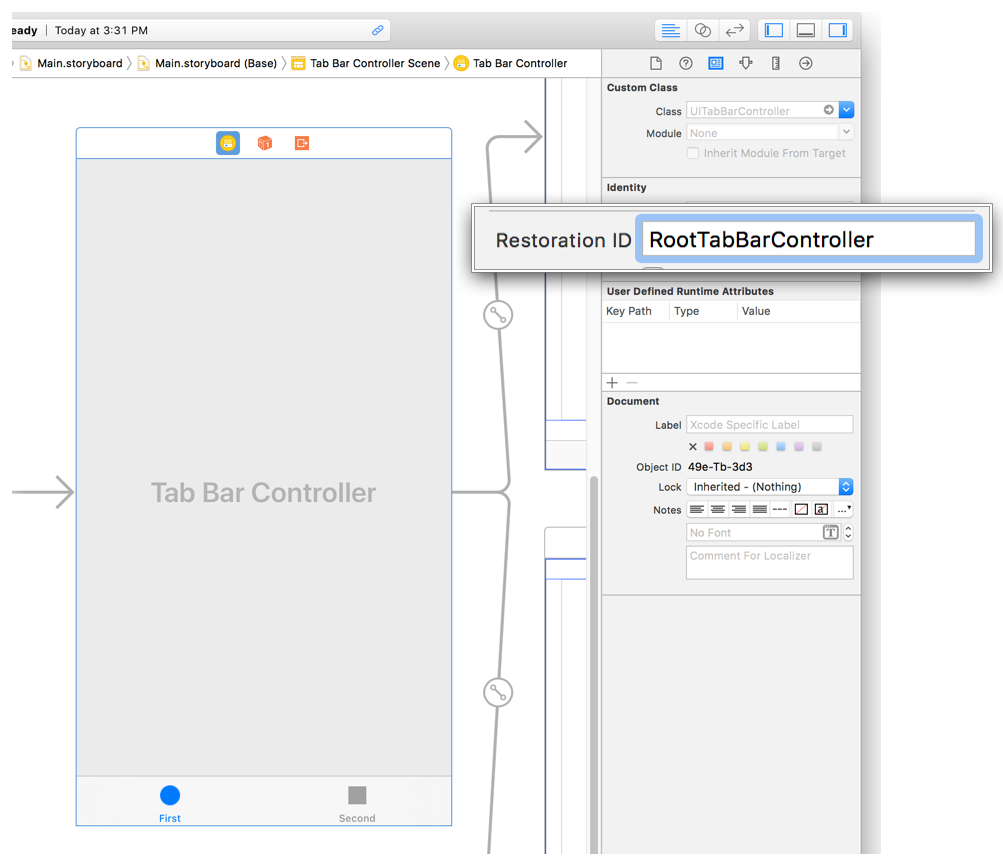Click the First Responder cube icon
Screen dimensions: 1003x866
pos(265,143)
